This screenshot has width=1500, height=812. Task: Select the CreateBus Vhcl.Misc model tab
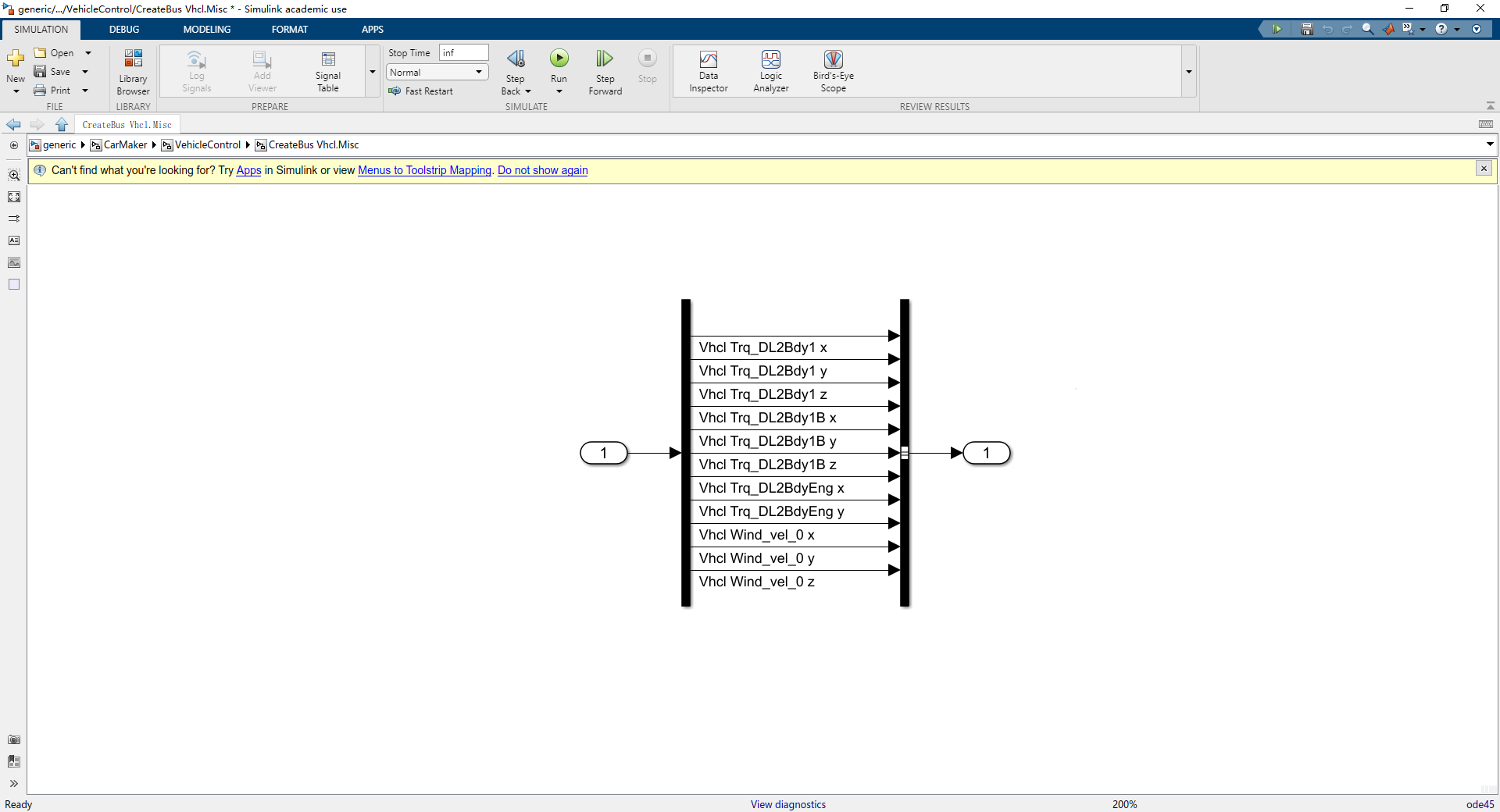point(127,125)
